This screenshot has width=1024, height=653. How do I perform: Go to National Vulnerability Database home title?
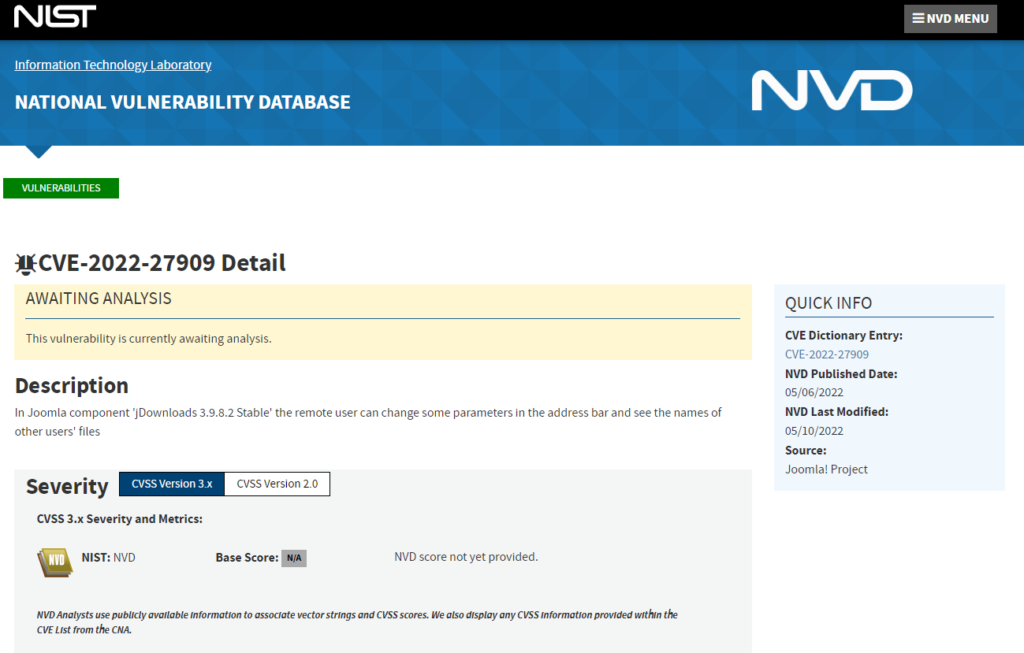182,102
